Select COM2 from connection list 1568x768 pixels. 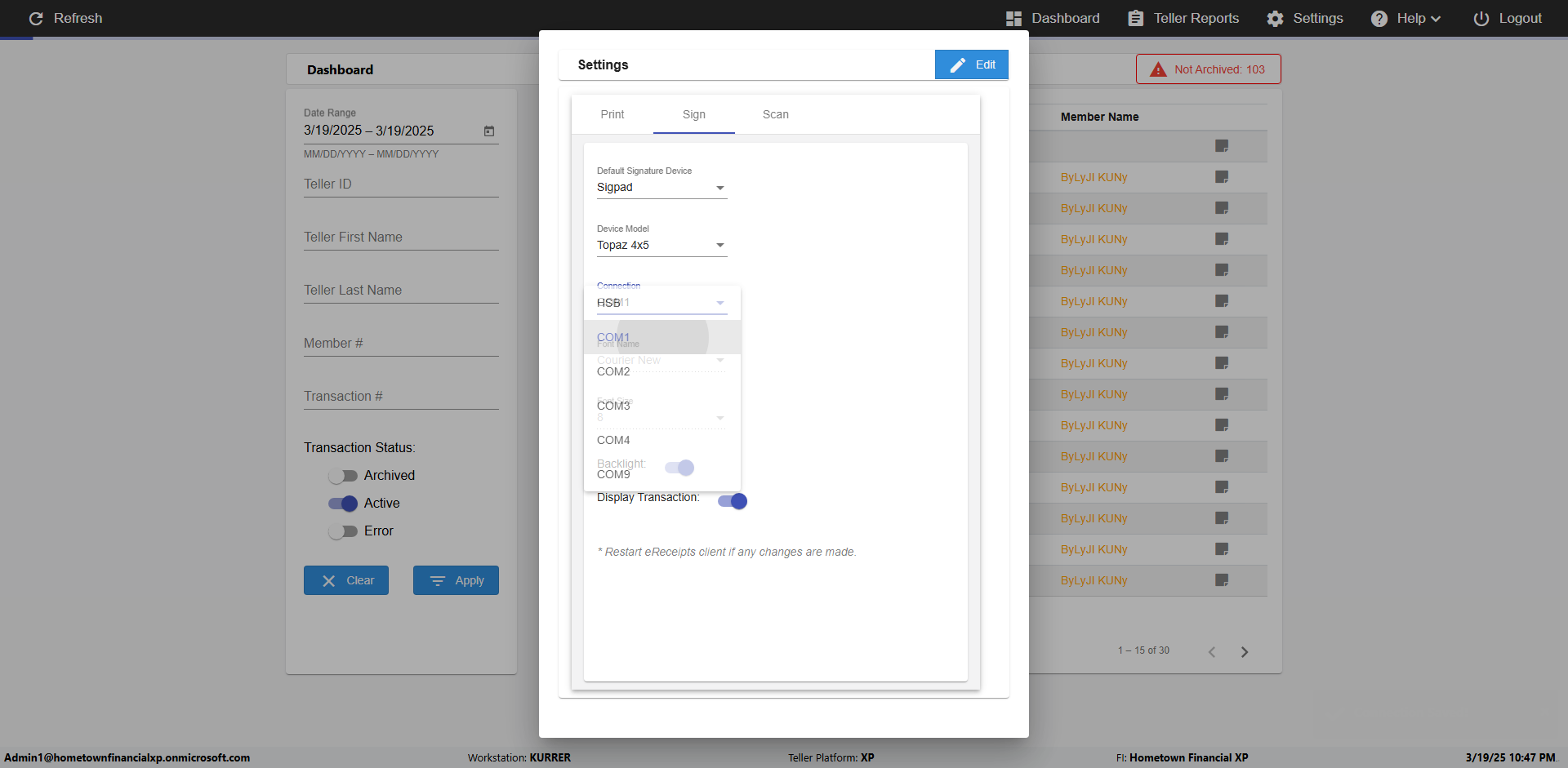click(x=662, y=371)
